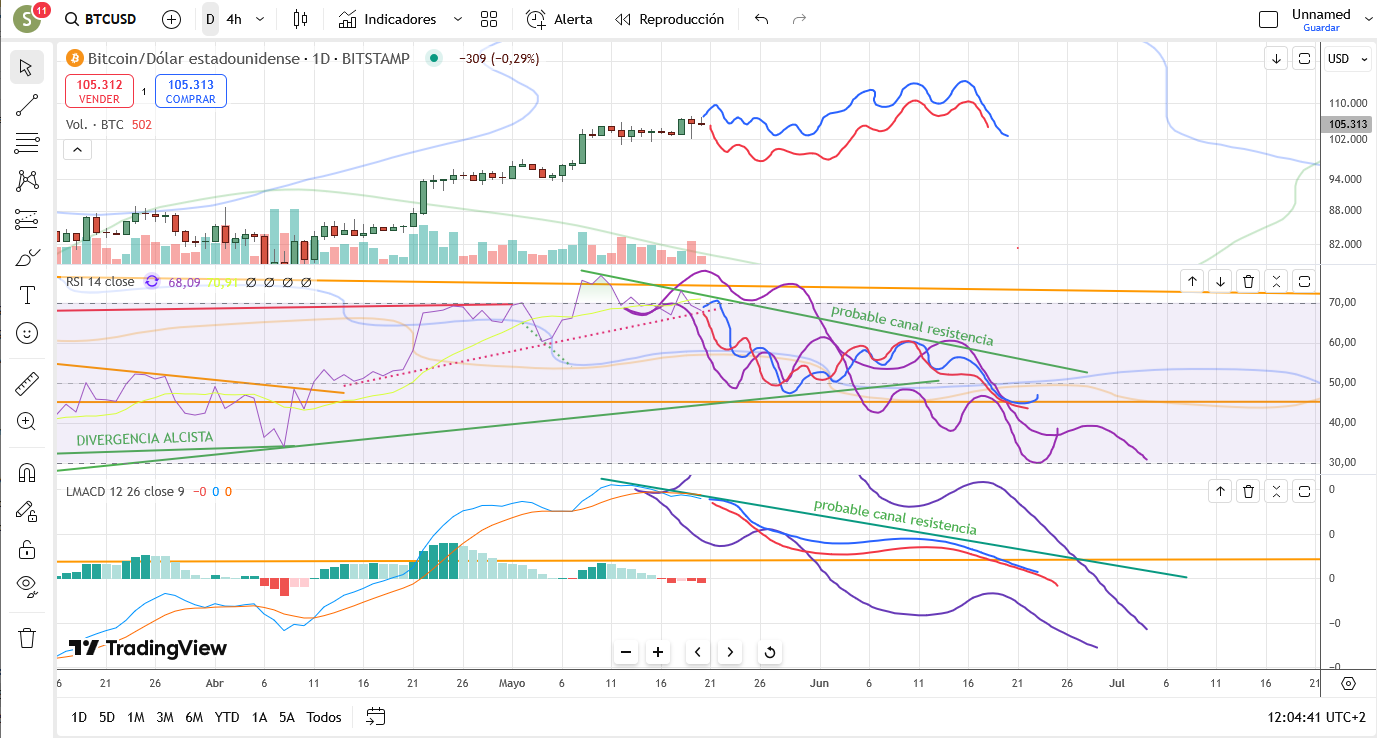Open the emoji icons tool
This screenshot has height=738, width=1377.
[27, 333]
